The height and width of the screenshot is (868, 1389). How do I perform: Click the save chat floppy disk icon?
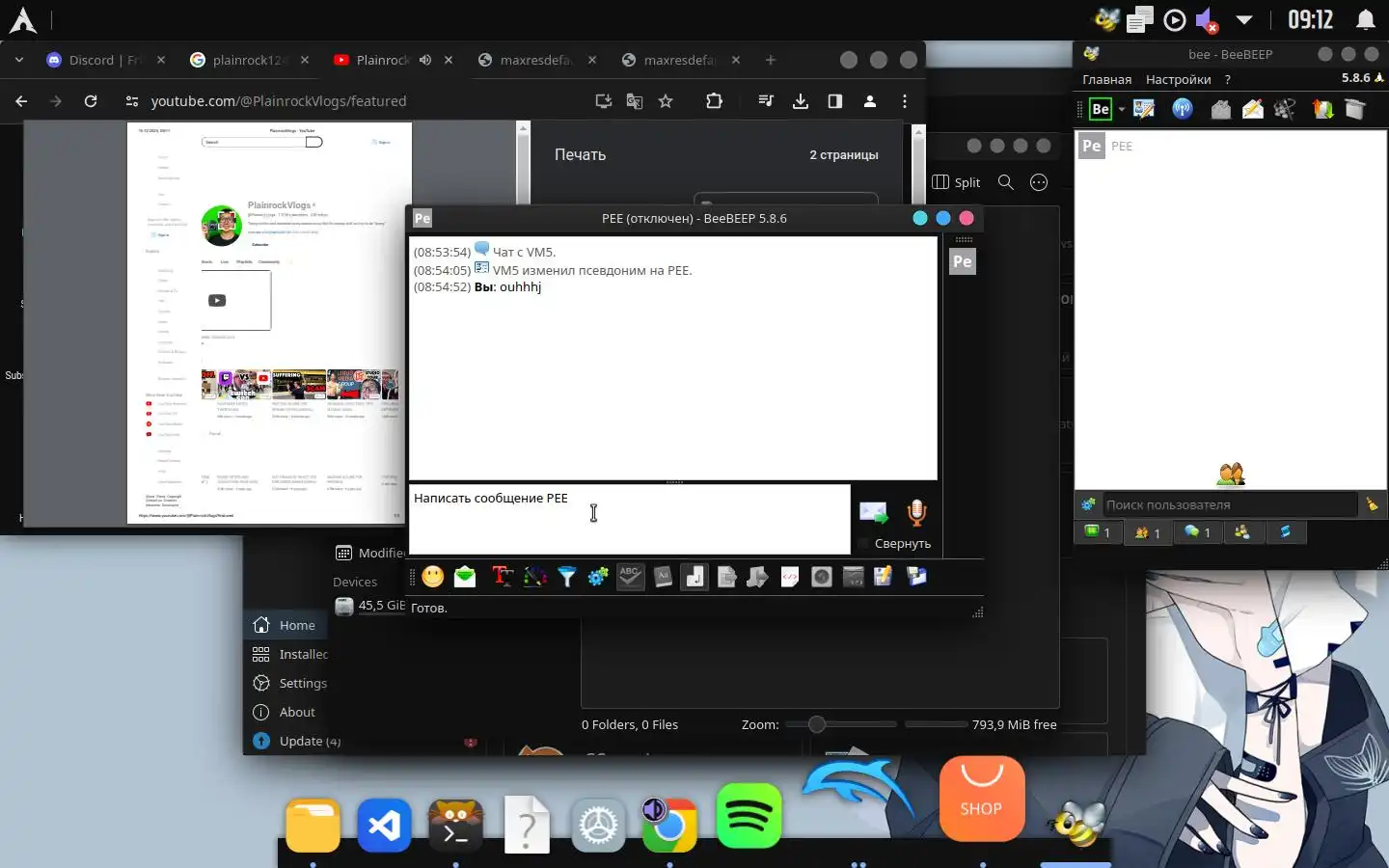coord(915,577)
